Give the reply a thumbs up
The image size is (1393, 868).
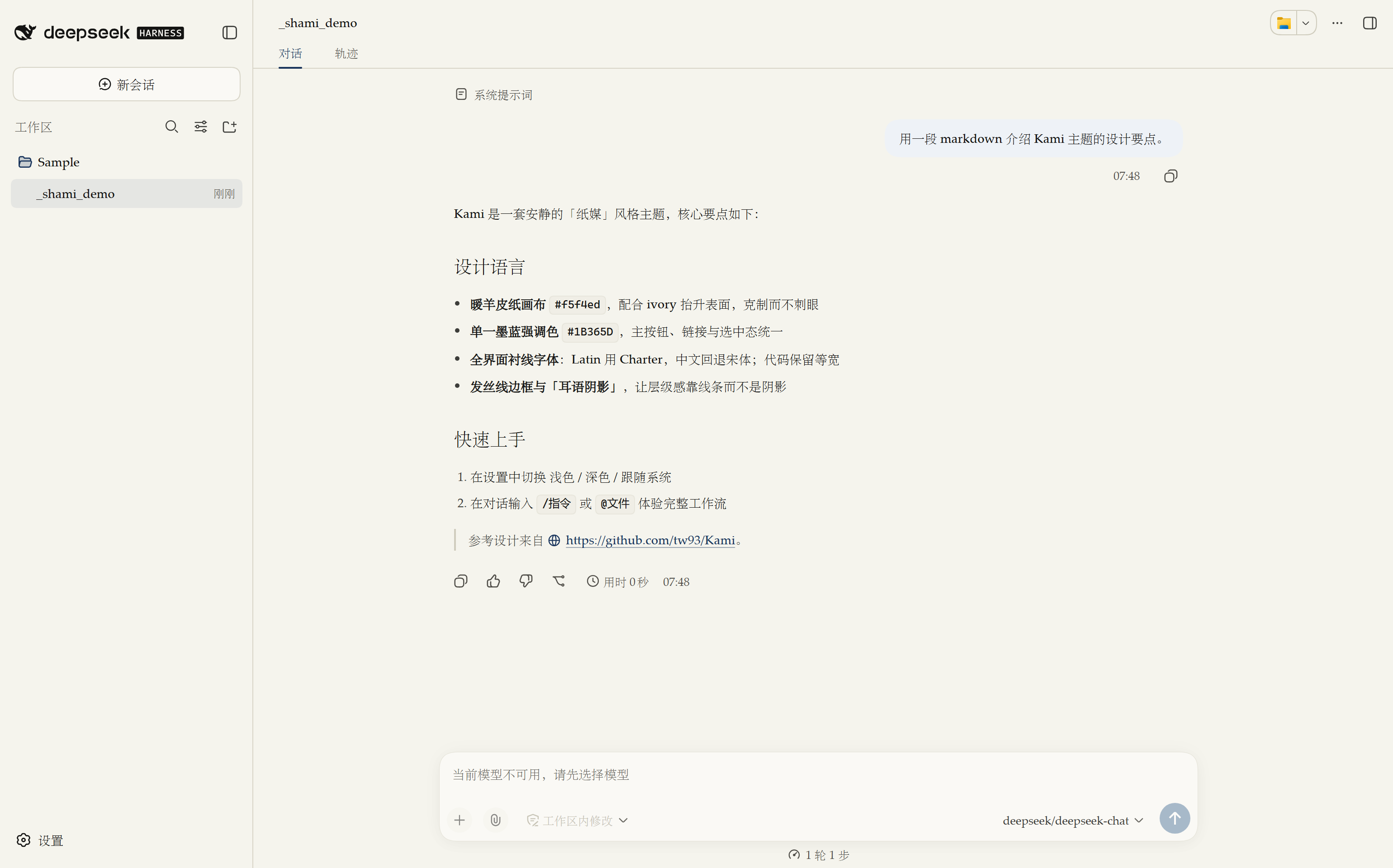point(493,581)
